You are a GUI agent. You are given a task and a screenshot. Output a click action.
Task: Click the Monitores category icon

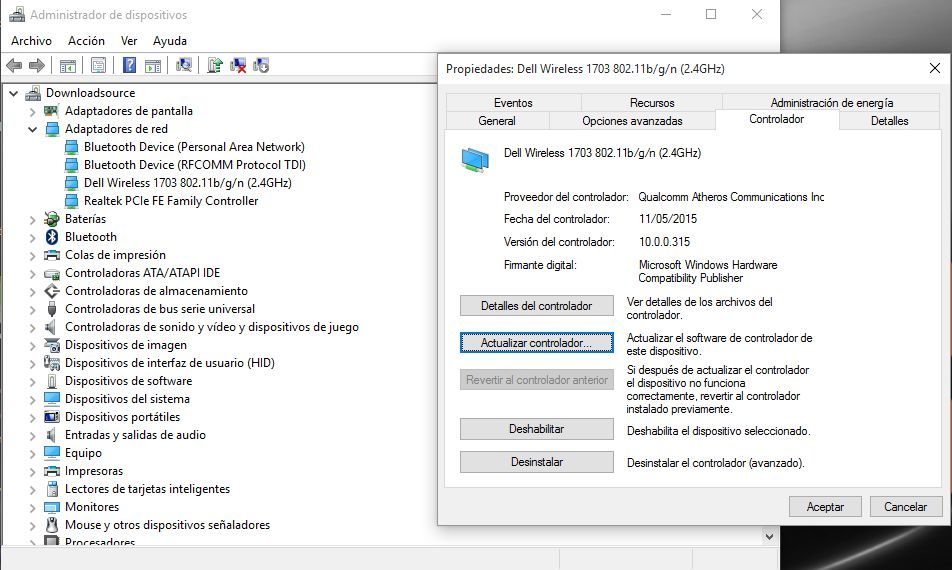pos(52,507)
